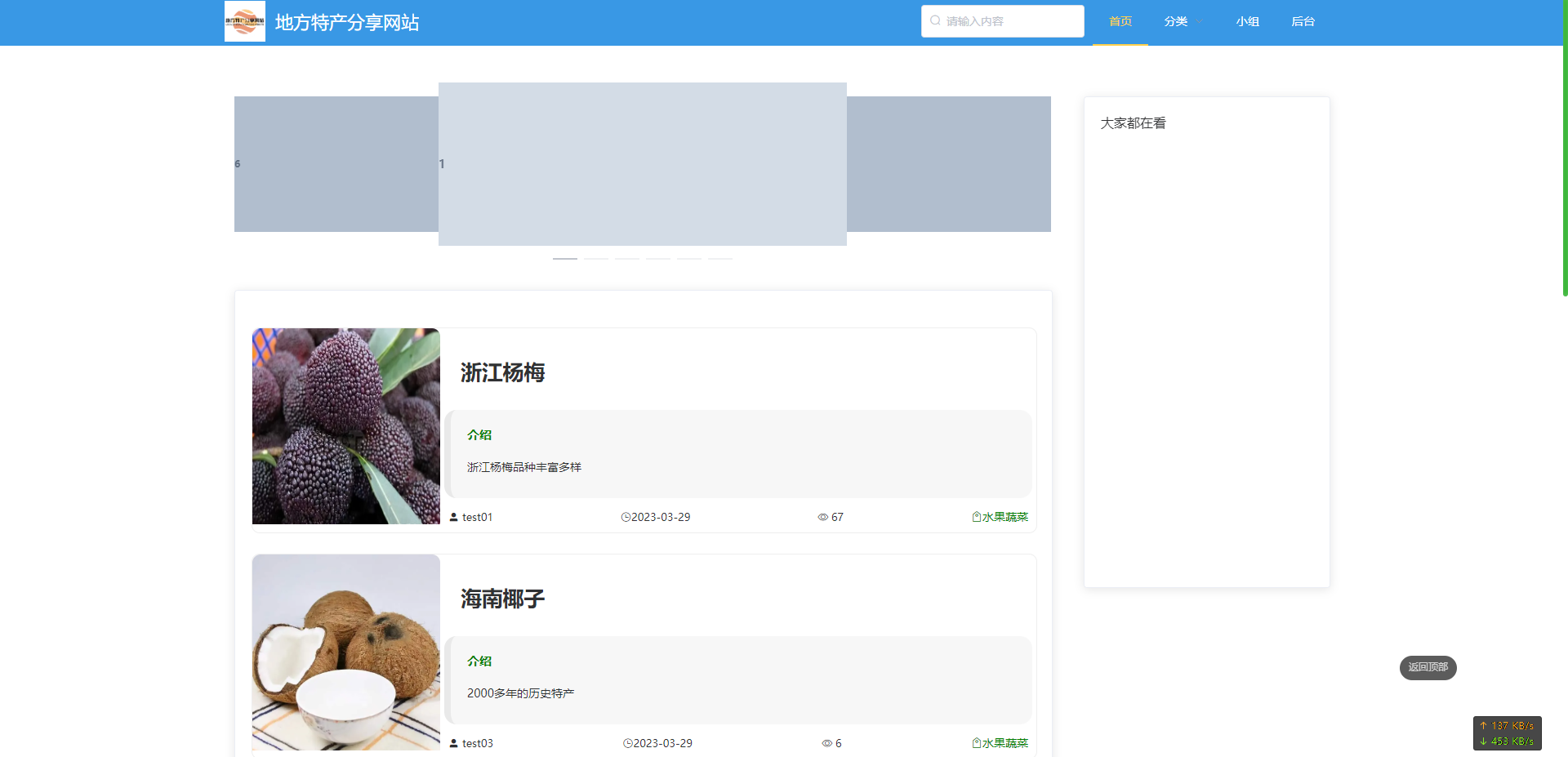Image resolution: width=1568 pixels, height=757 pixels.
Task: Select the center carousel slide 1
Action: point(643,164)
